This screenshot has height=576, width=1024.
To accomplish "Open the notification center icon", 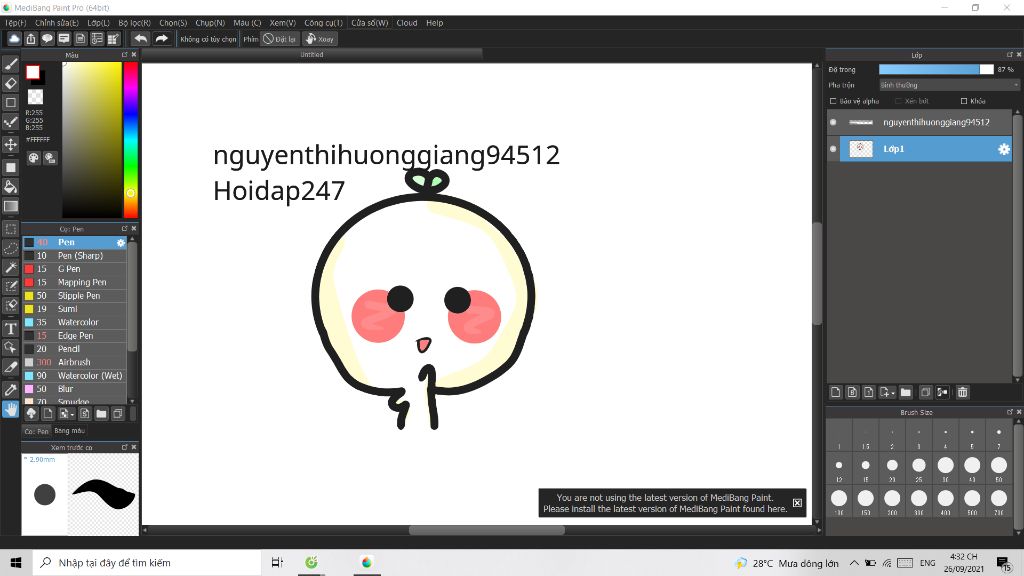I will pos(1004,562).
